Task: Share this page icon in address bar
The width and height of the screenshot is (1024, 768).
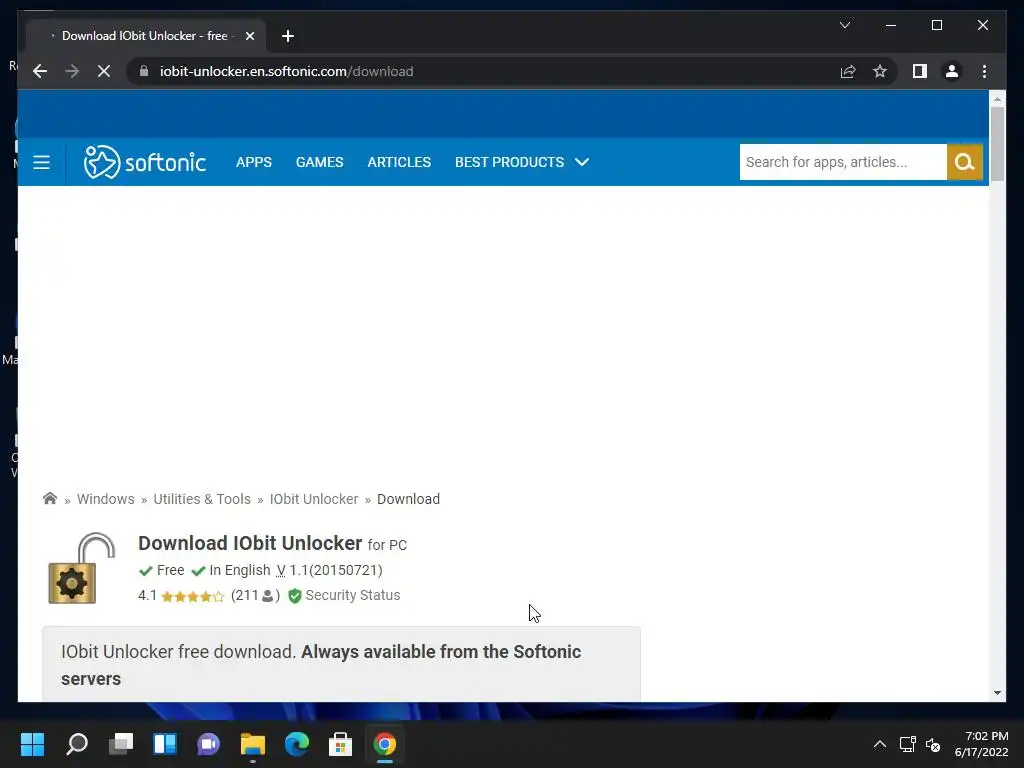Action: point(848,71)
